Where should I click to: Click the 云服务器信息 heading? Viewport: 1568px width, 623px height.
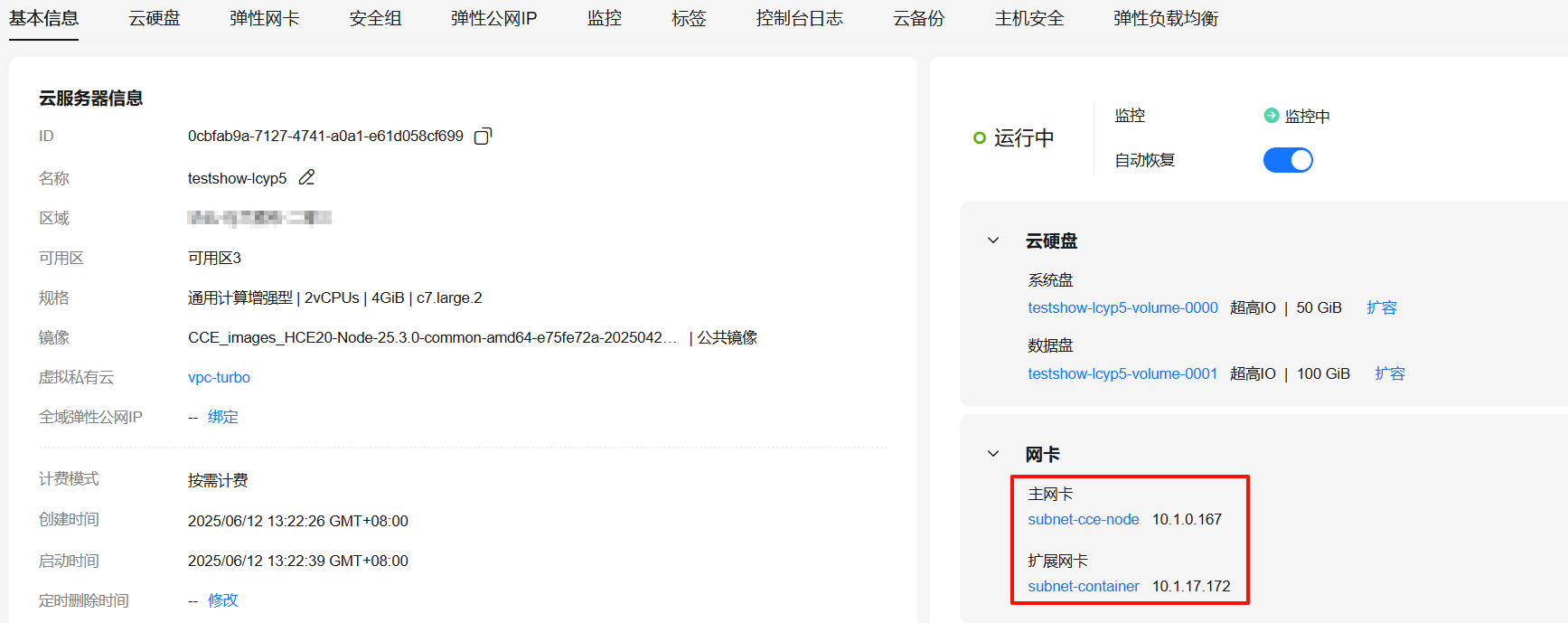click(x=90, y=98)
